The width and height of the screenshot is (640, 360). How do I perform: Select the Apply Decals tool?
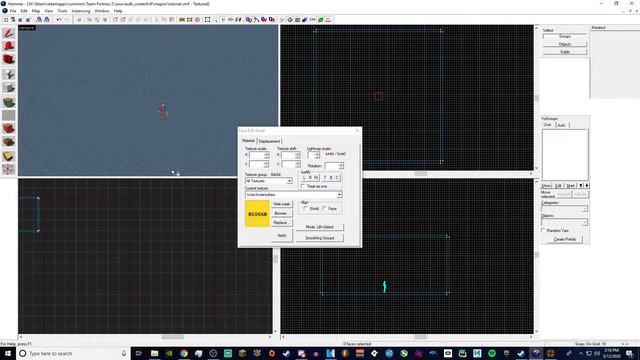pyautogui.click(x=9, y=129)
